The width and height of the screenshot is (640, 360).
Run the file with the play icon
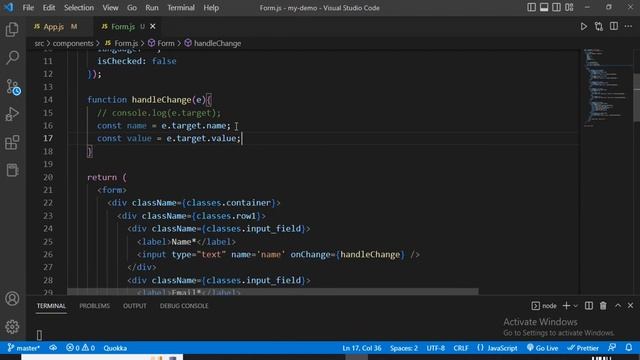(x=584, y=27)
